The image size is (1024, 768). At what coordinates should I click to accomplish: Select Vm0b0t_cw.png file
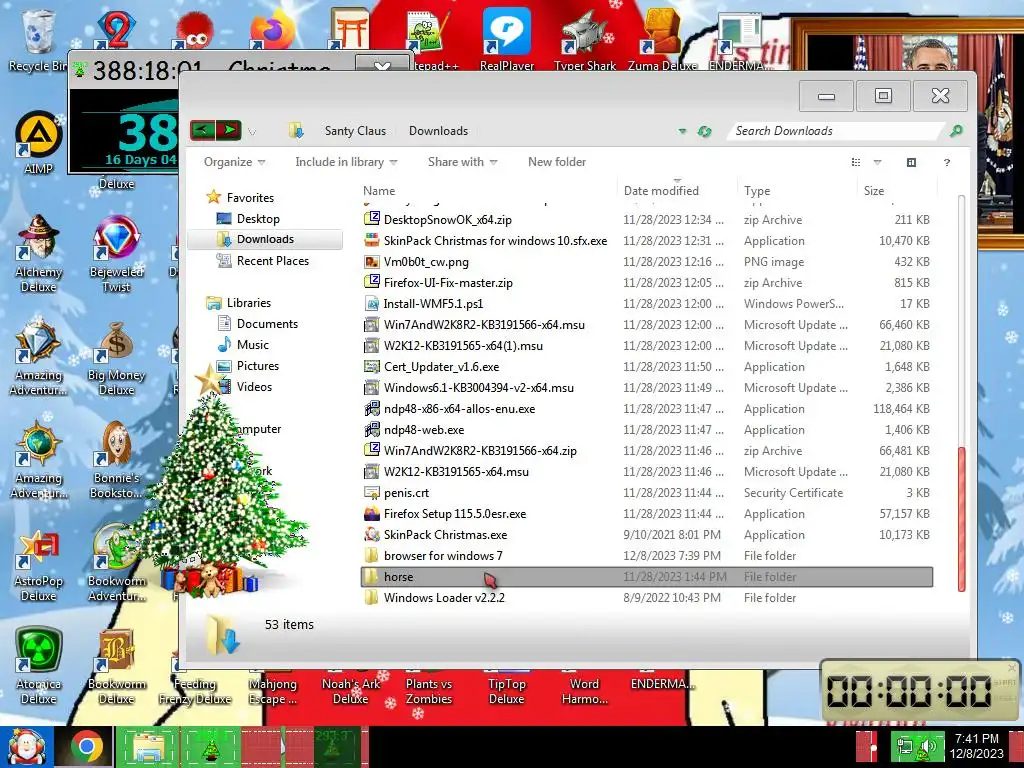tap(647, 262)
